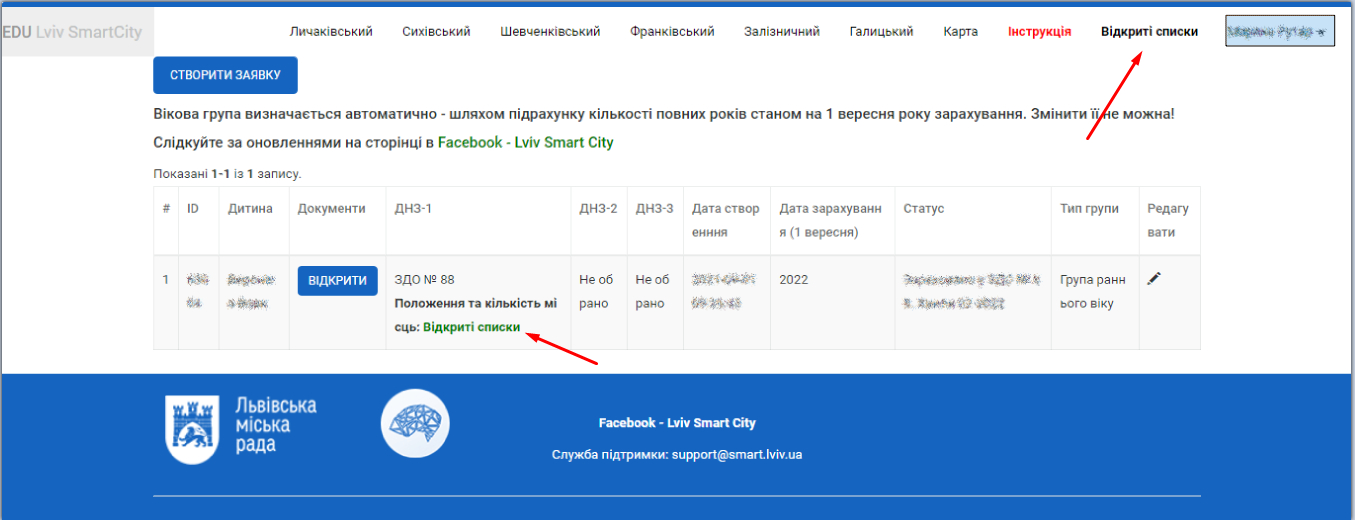The width and height of the screenshot is (1355, 520).
Task: Open the red Інструкція menu link
Action: 1039,32
